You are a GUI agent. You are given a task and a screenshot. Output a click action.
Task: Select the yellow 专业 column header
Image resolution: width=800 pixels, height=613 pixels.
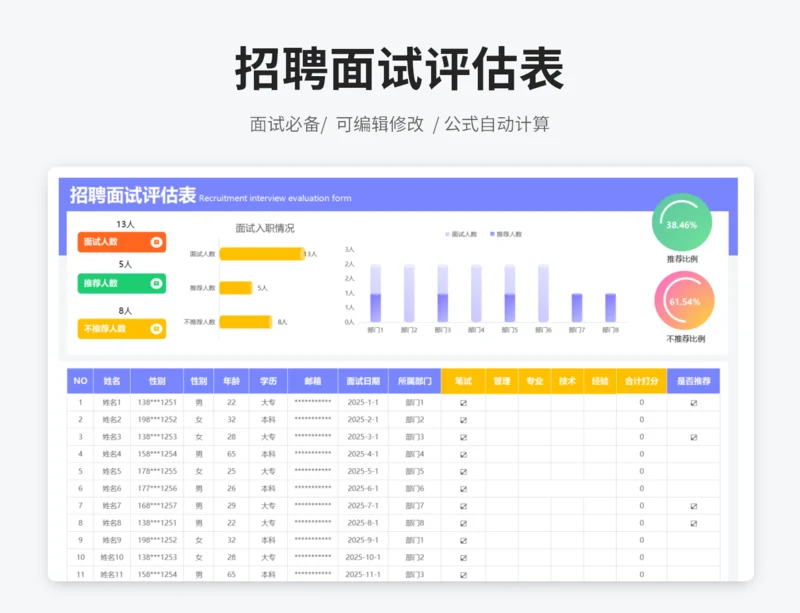click(534, 381)
